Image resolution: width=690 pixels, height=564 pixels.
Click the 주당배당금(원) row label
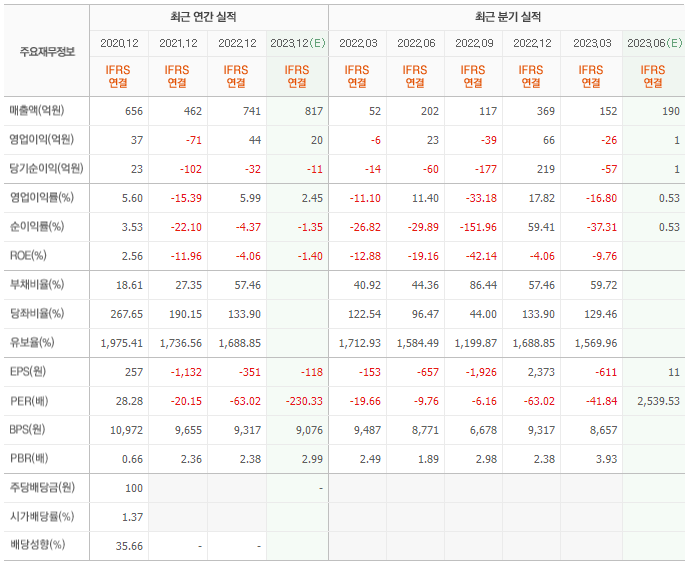[42, 487]
